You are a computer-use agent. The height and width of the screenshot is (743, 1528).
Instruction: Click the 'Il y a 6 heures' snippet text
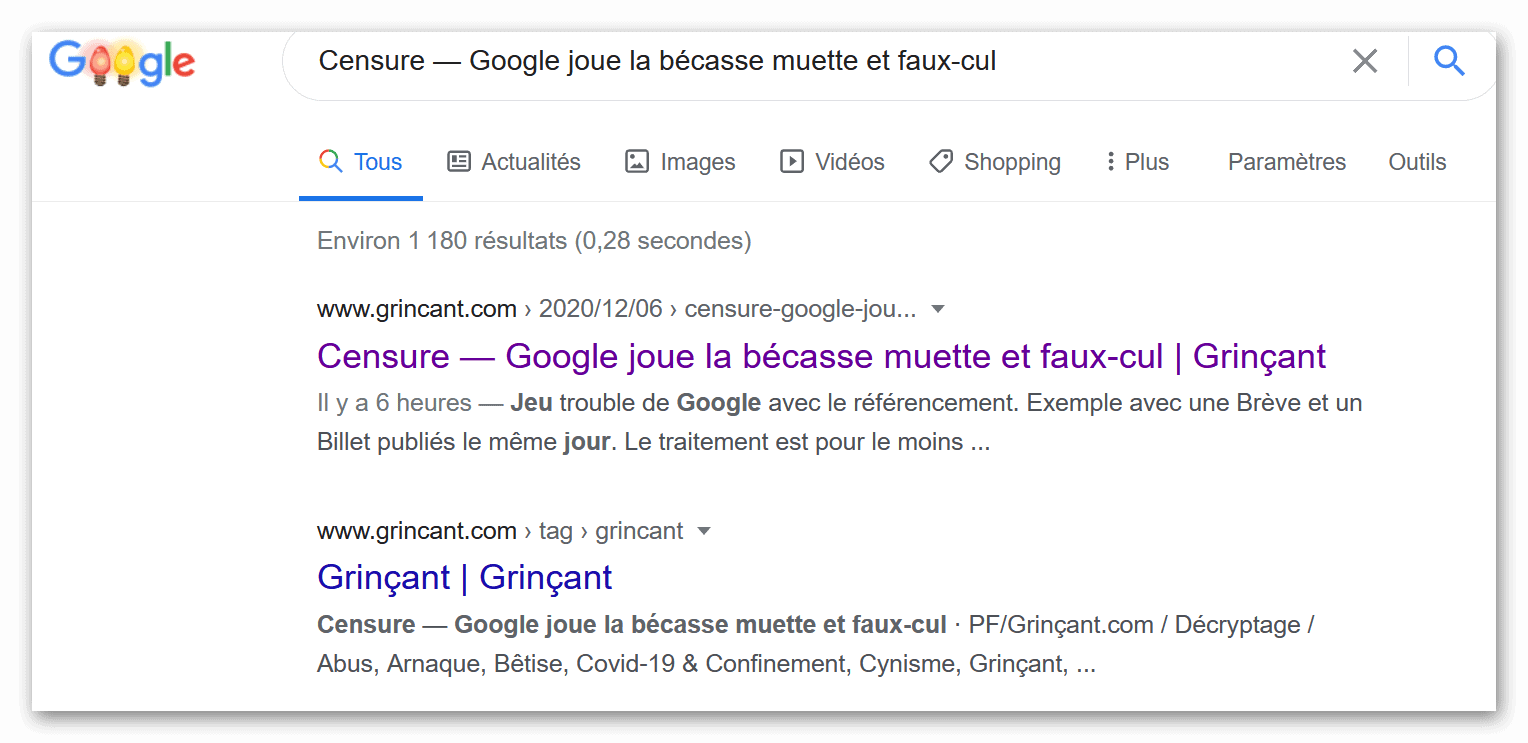point(394,403)
